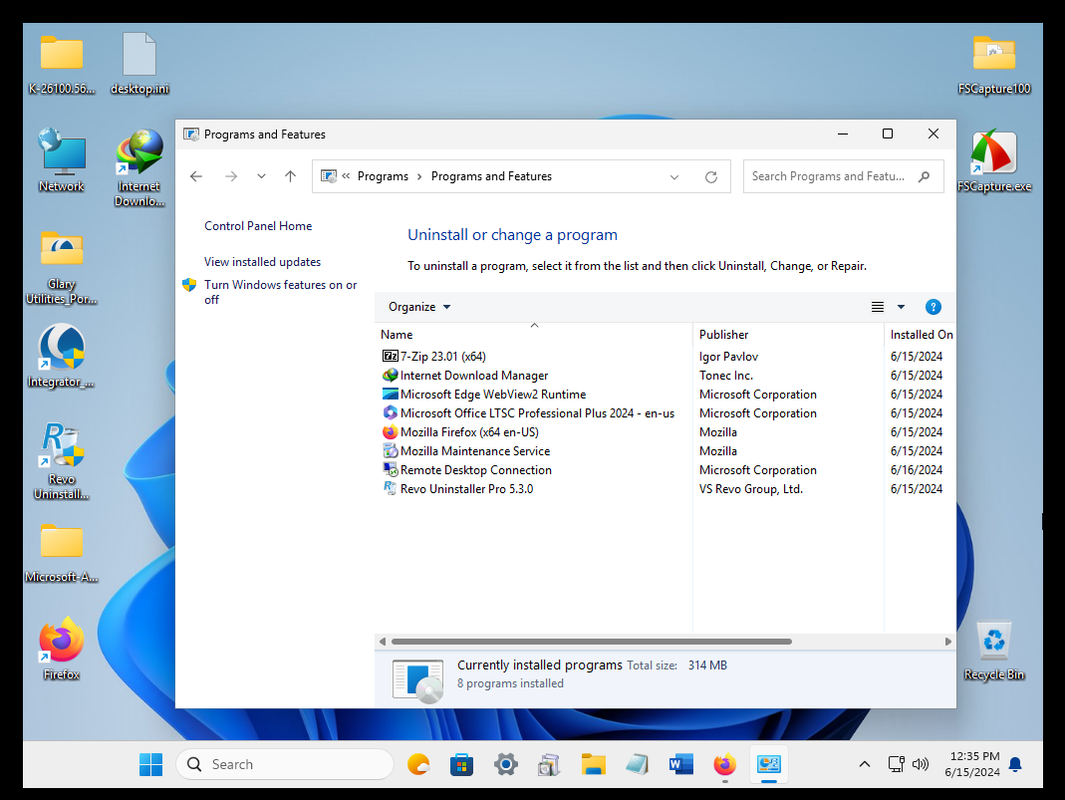The width and height of the screenshot is (1065, 800).
Task: Select Glary Utilities Portable desktop folder
Action: click(x=61, y=268)
